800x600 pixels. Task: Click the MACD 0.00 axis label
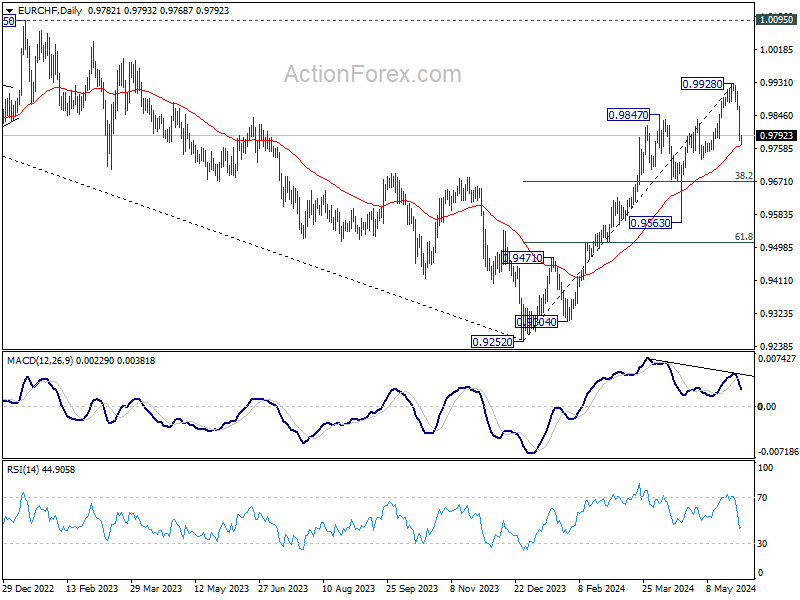coord(767,407)
